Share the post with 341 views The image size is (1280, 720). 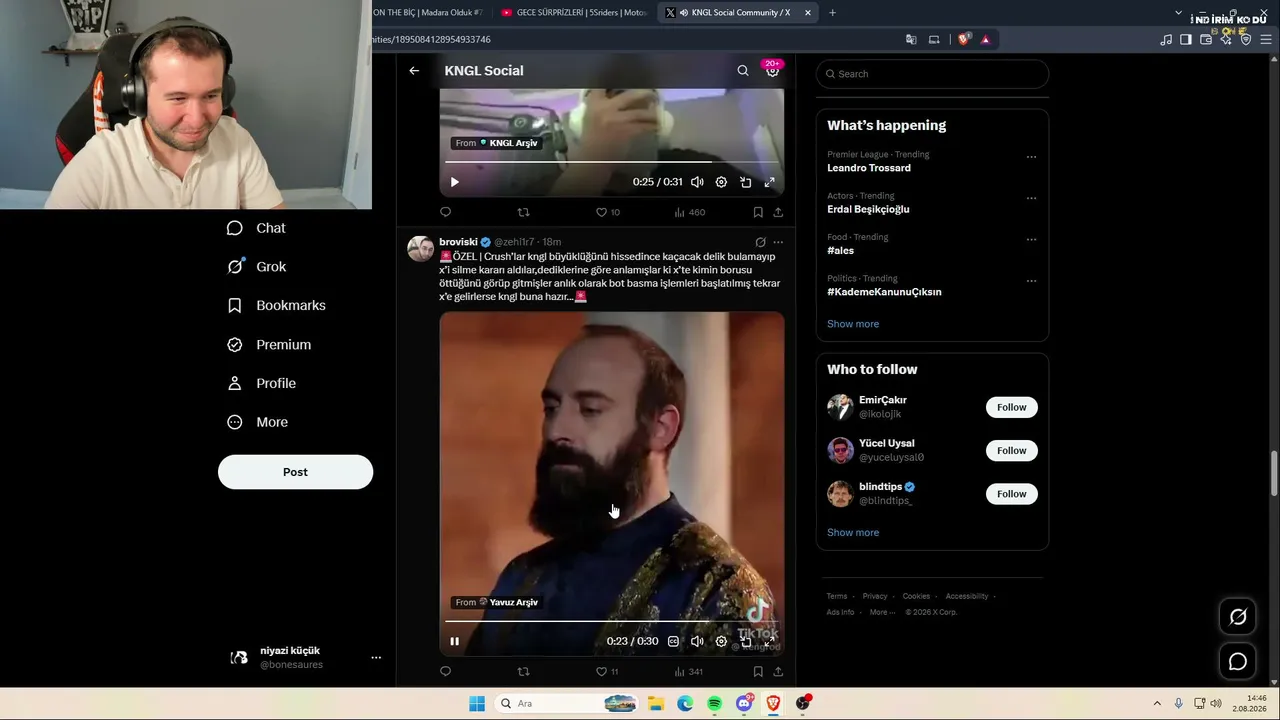pyautogui.click(x=778, y=671)
